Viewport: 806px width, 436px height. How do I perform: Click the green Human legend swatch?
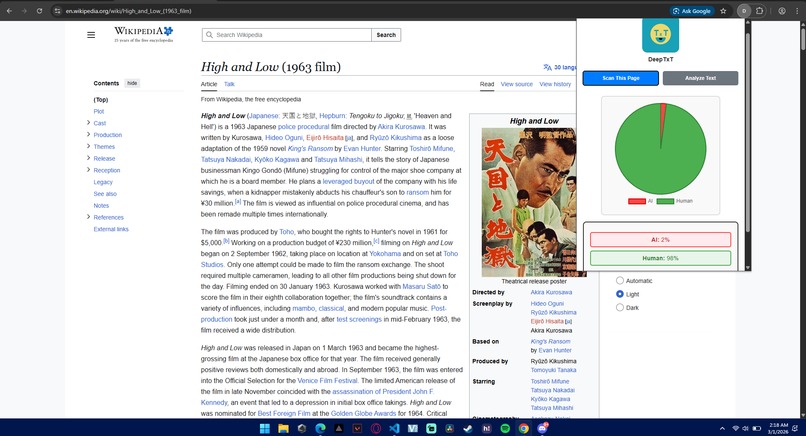click(665, 201)
